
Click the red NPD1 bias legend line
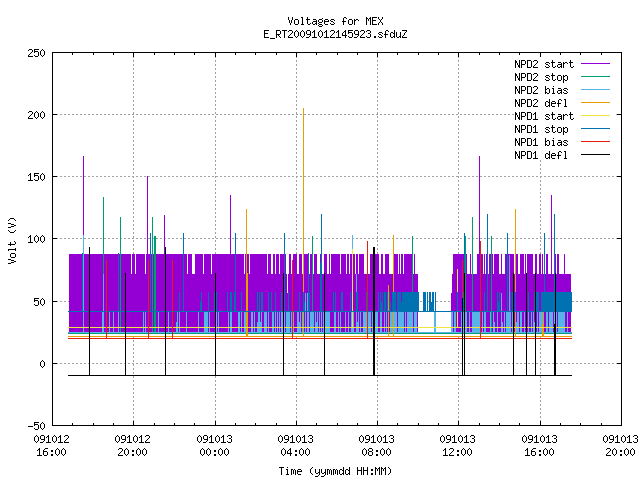click(x=596, y=142)
